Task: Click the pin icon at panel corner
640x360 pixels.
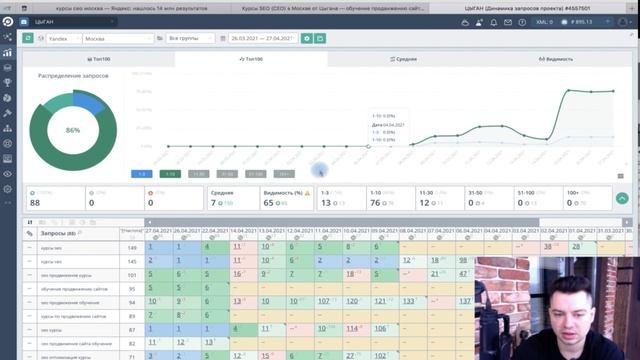Action: point(631,35)
